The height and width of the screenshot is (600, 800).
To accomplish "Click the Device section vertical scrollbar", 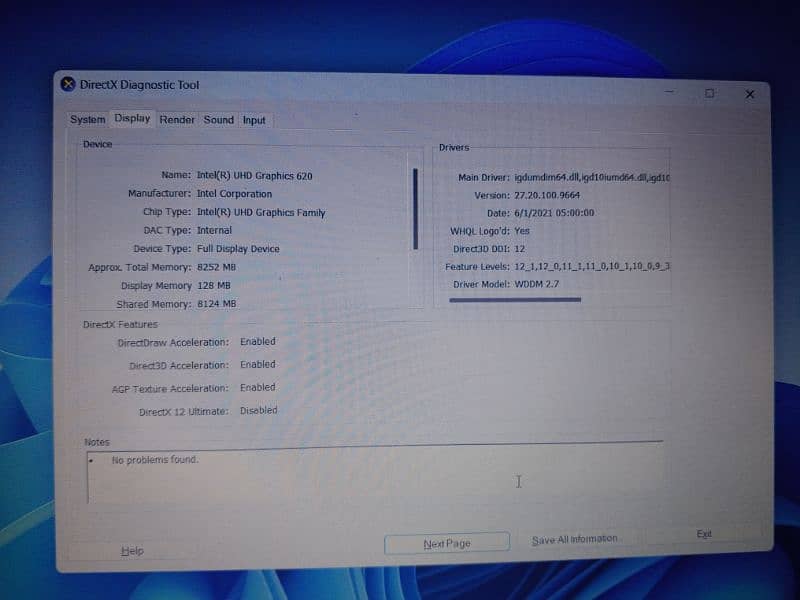I will coord(415,208).
